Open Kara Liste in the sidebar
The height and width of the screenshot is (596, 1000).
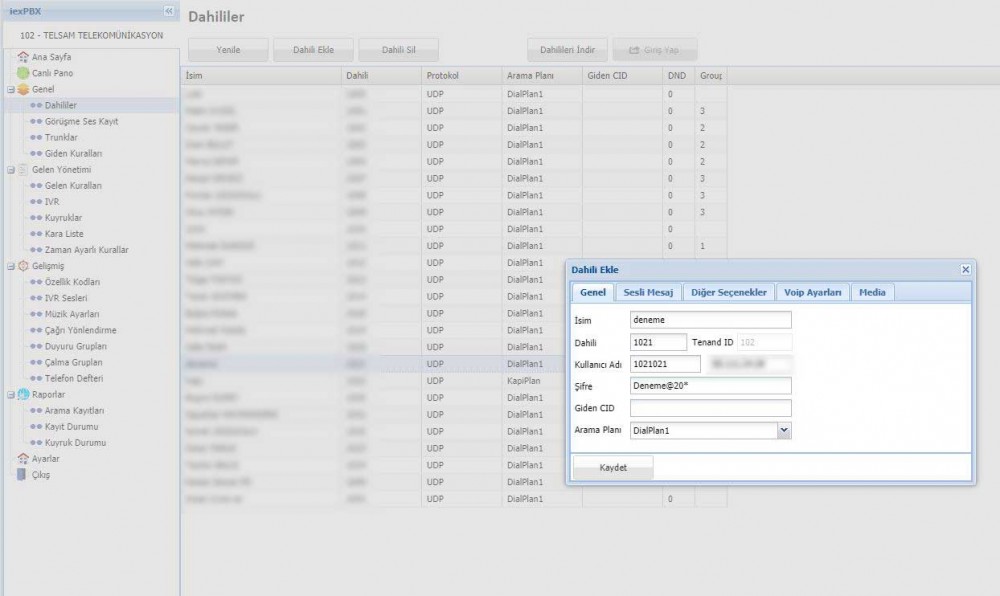pyautogui.click(x=64, y=234)
